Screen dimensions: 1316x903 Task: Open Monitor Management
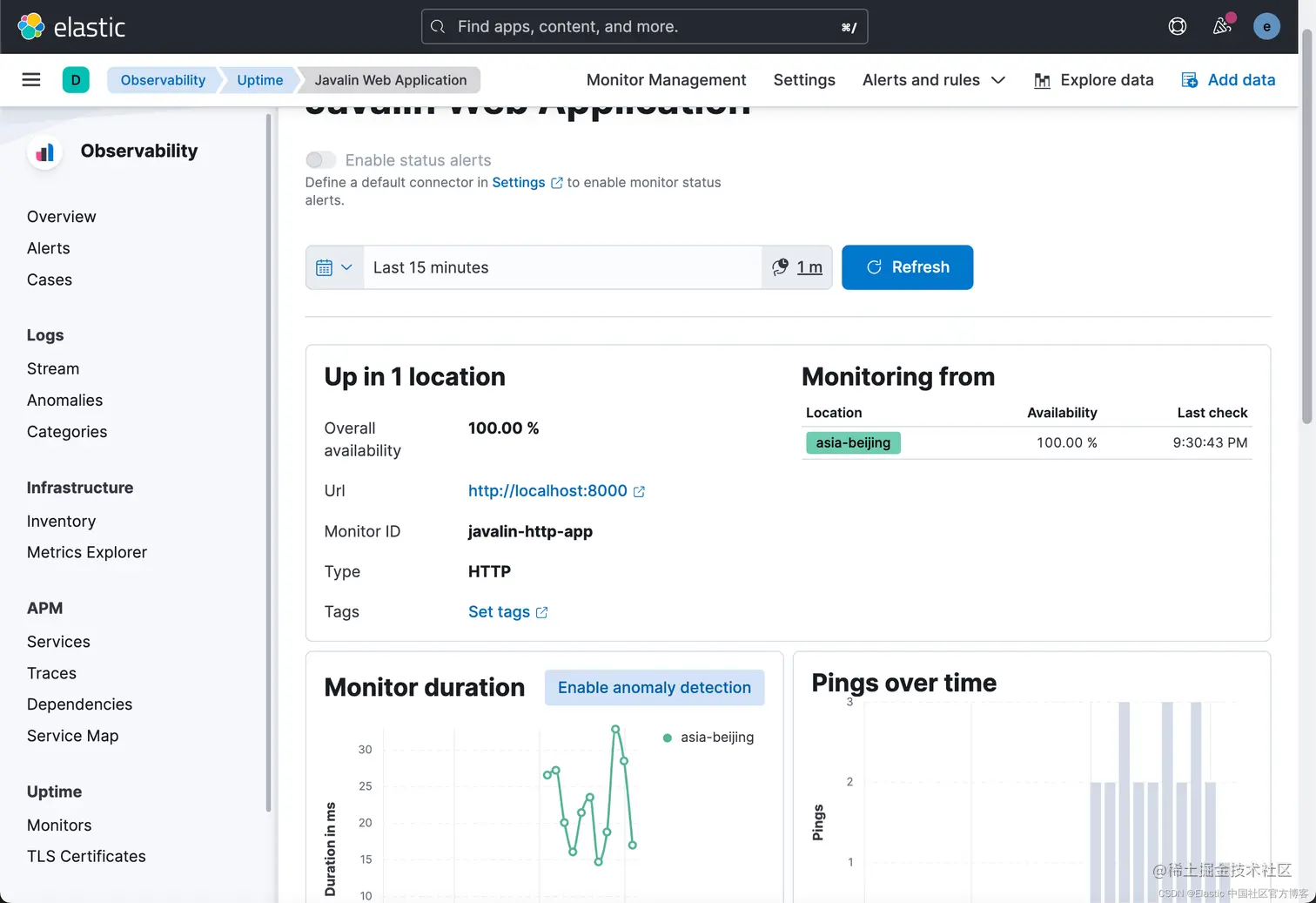pos(666,80)
